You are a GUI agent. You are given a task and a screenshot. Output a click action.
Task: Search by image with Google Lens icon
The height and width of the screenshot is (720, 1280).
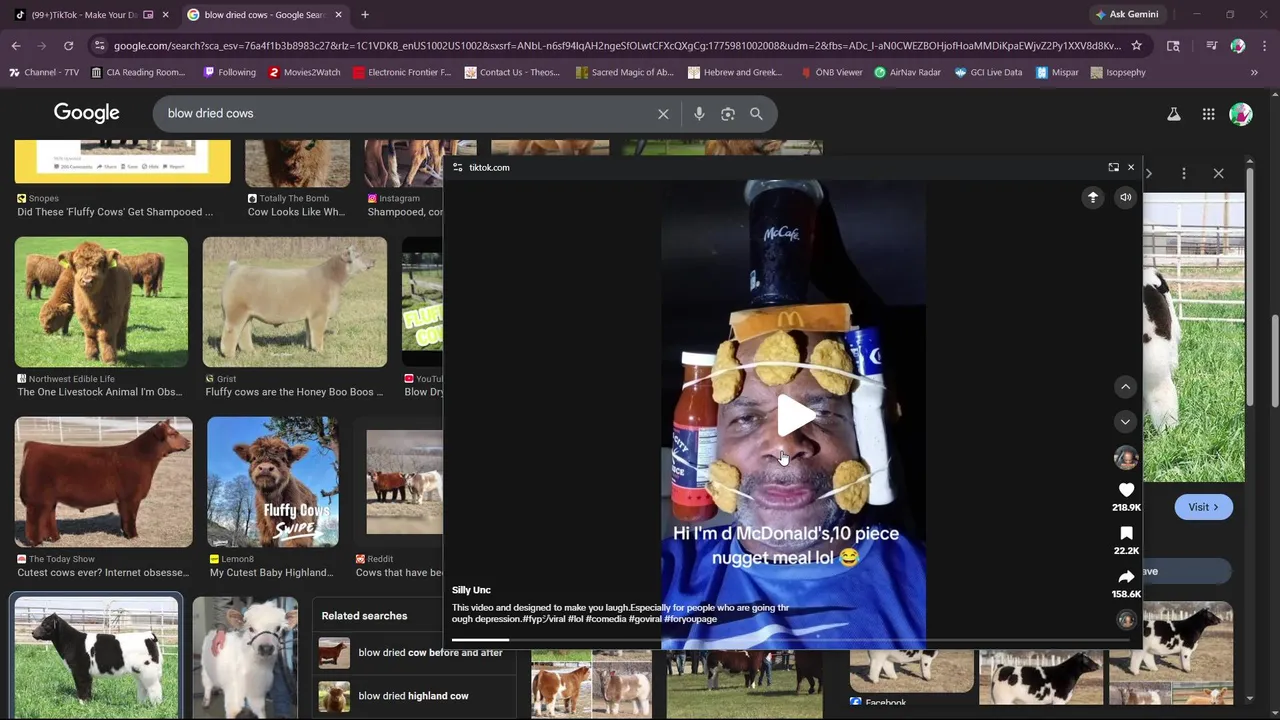728,114
